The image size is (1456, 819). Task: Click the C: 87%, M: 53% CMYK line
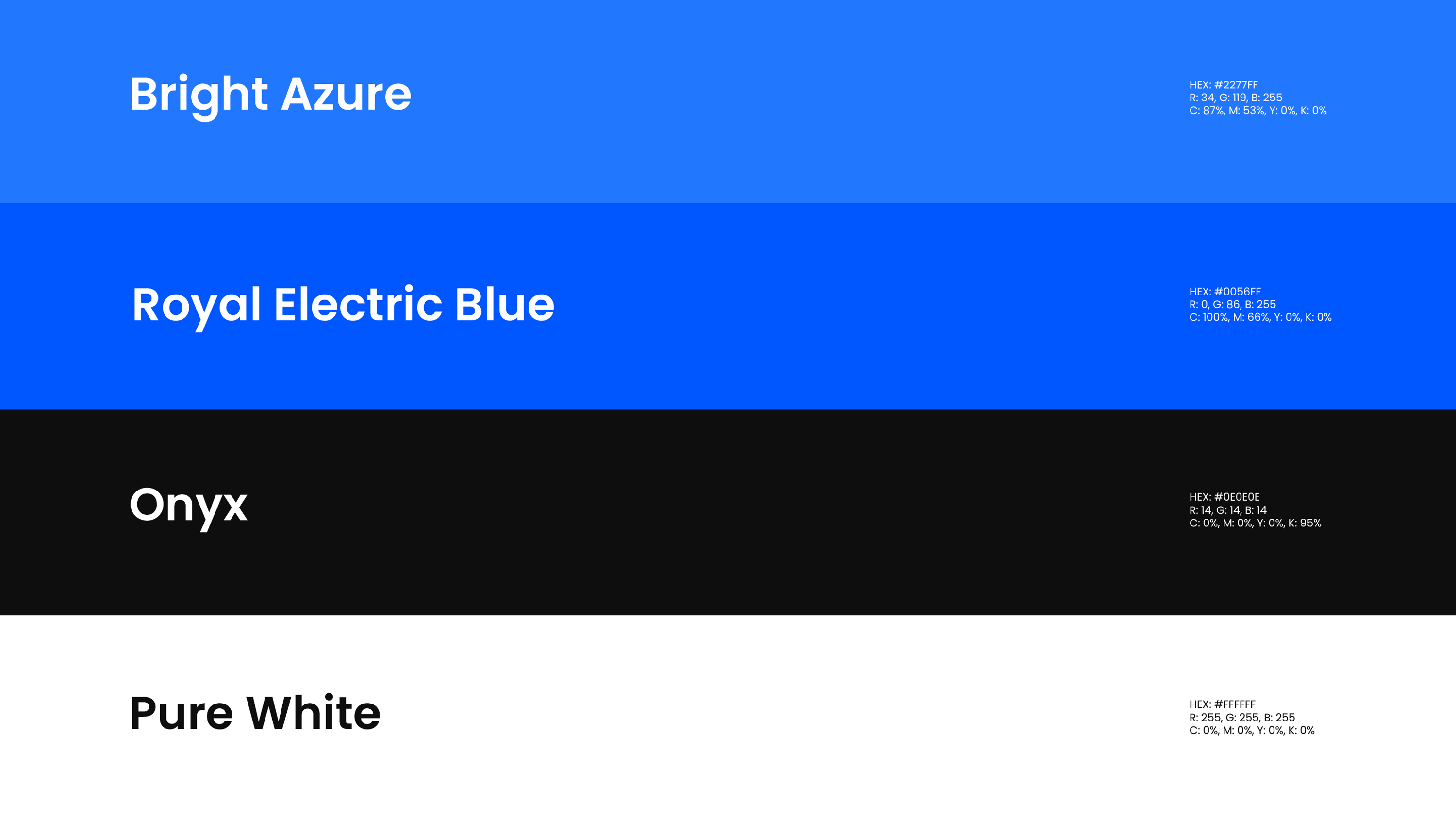click(x=1257, y=111)
